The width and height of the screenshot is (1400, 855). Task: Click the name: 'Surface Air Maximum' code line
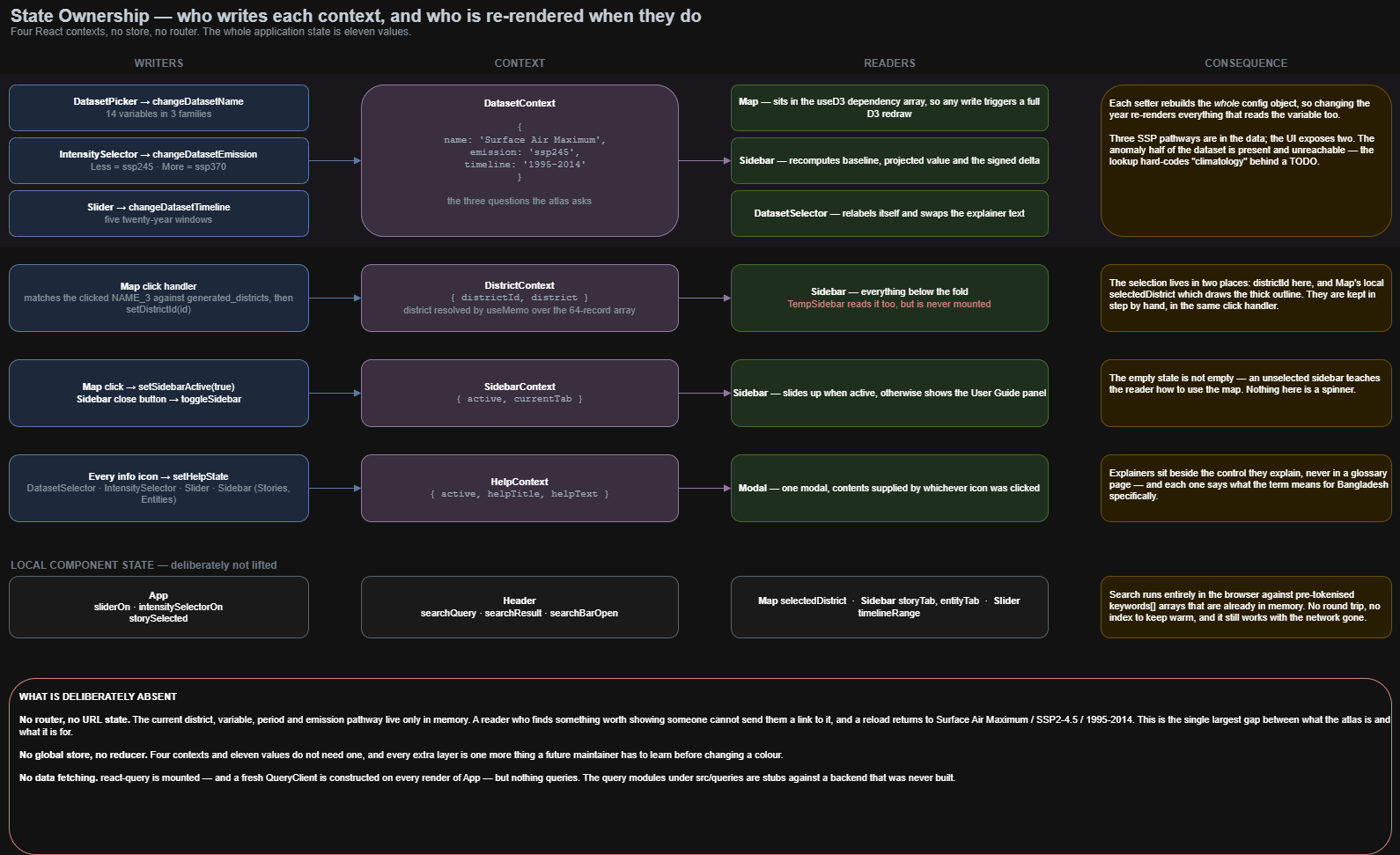(525, 140)
